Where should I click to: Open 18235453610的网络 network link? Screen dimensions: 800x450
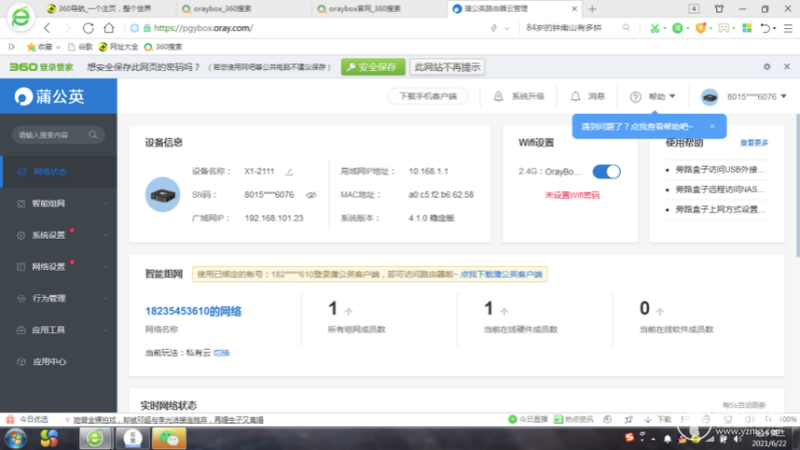click(193, 311)
